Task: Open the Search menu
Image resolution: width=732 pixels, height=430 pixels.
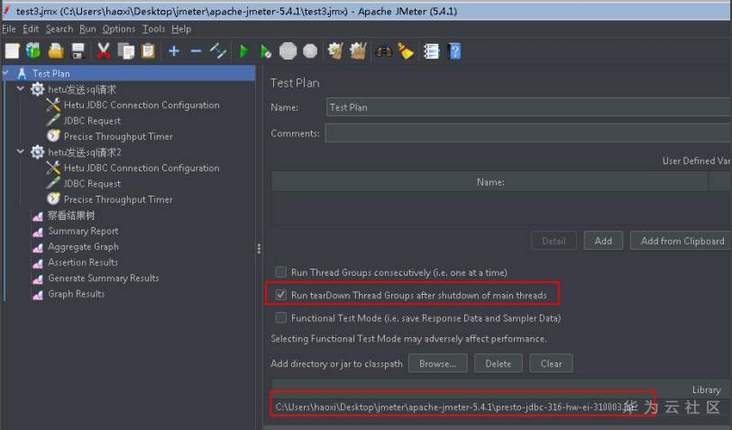Action: click(x=59, y=29)
